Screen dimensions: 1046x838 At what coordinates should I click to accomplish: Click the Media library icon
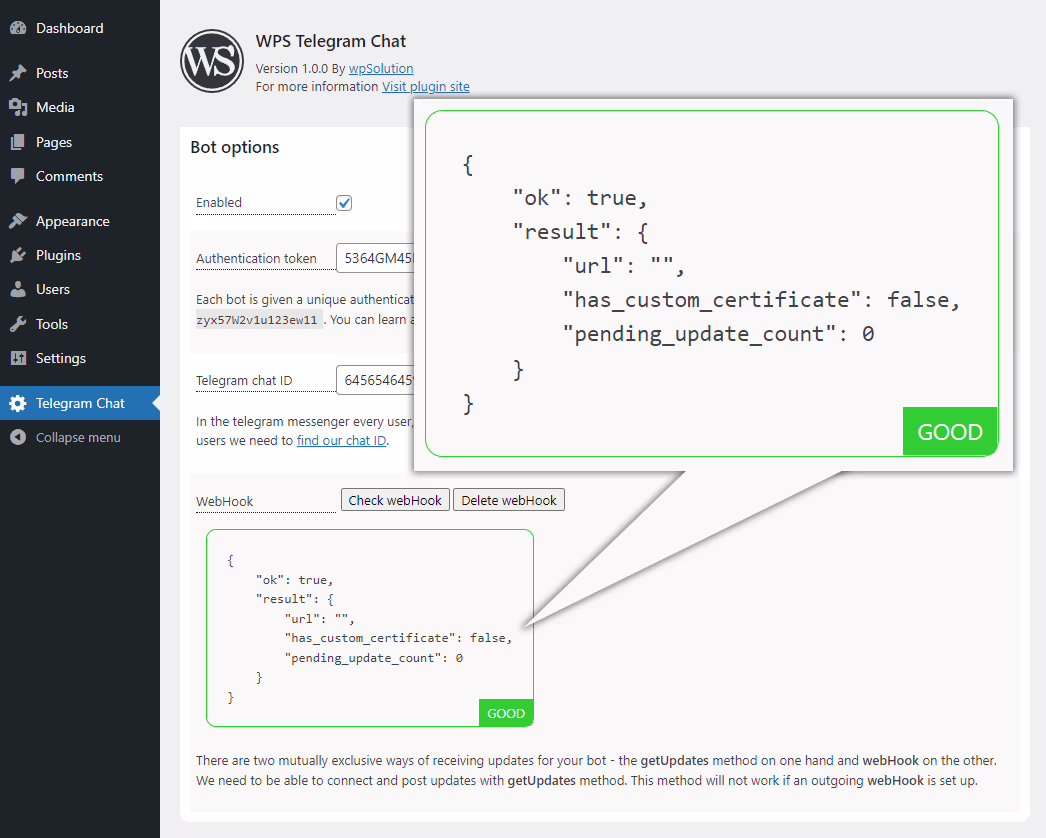point(17,107)
